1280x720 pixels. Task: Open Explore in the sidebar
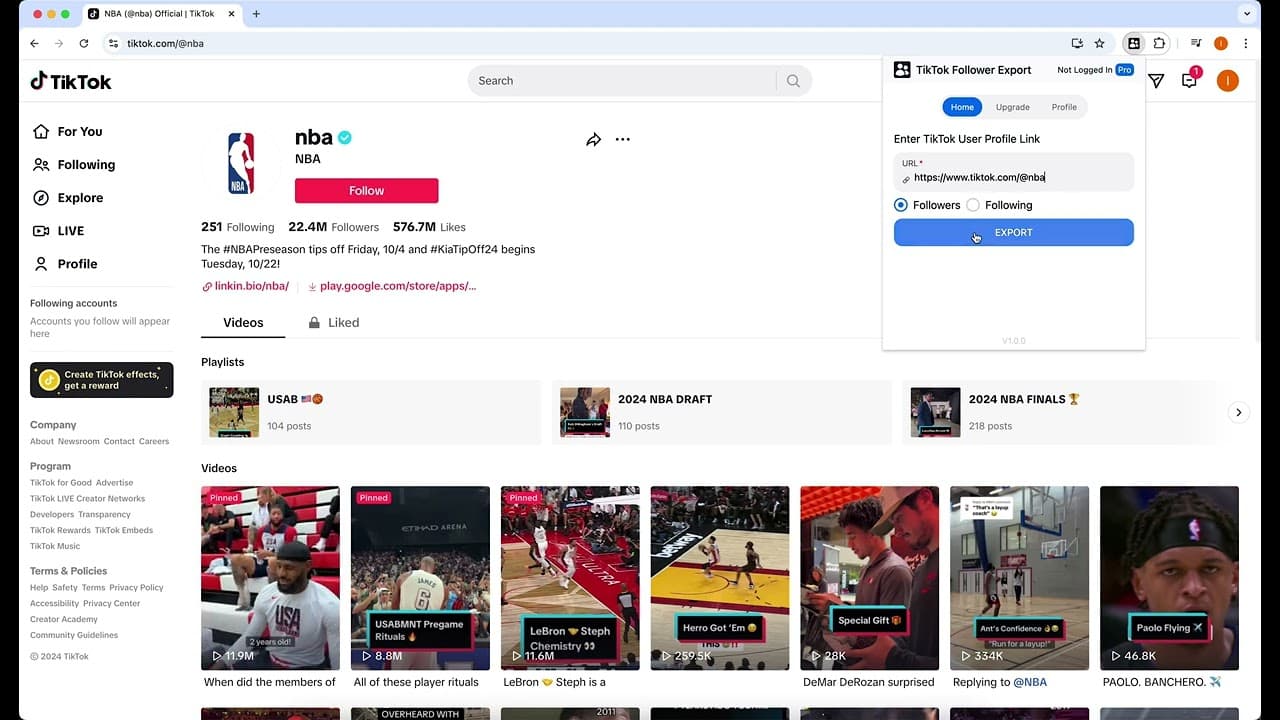pos(68,198)
